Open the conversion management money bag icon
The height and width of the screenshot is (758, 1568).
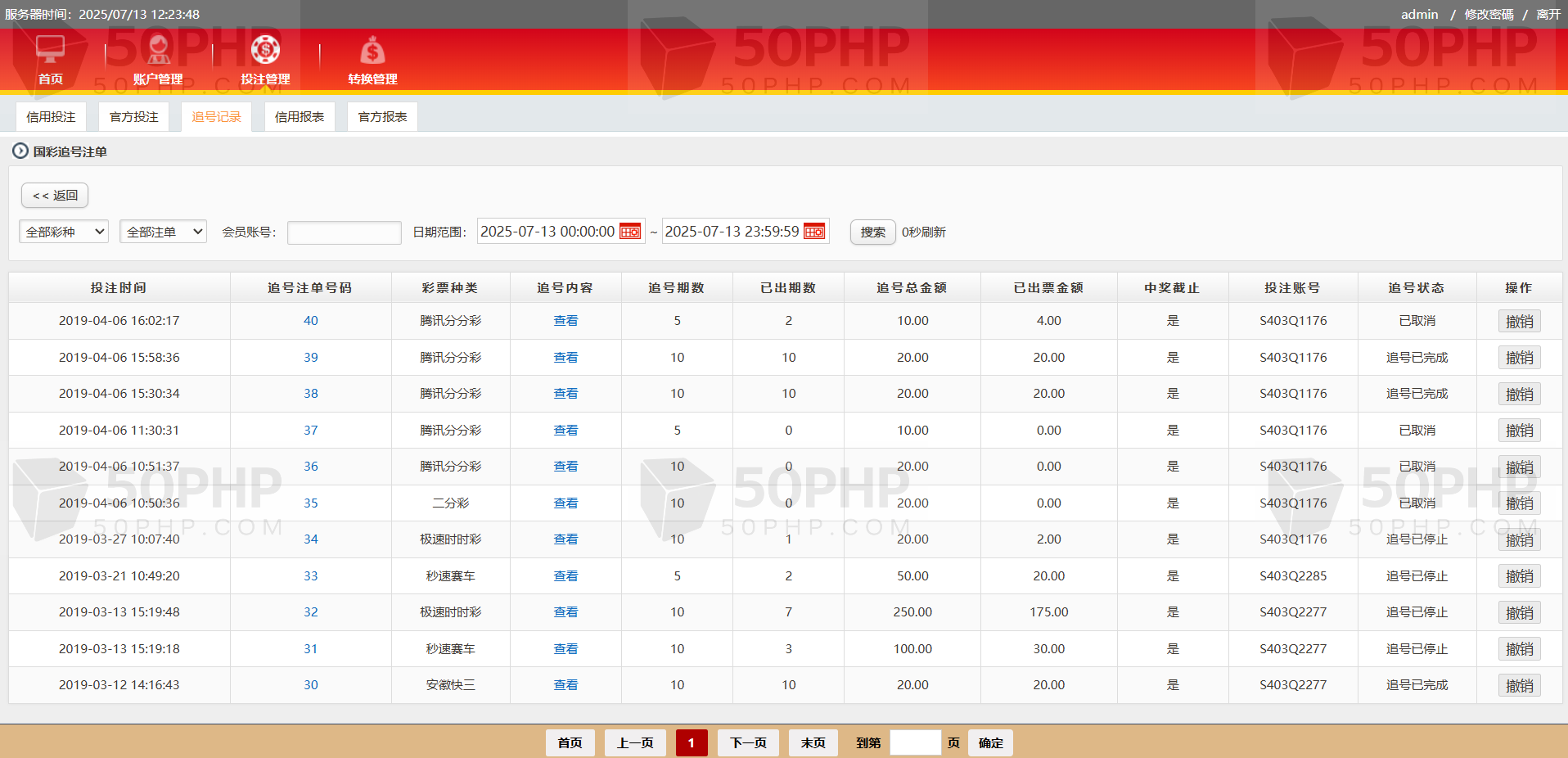[372, 51]
